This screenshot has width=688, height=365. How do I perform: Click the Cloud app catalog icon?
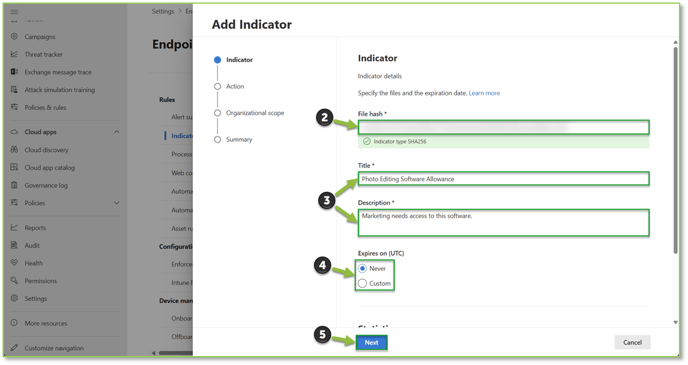[14, 167]
